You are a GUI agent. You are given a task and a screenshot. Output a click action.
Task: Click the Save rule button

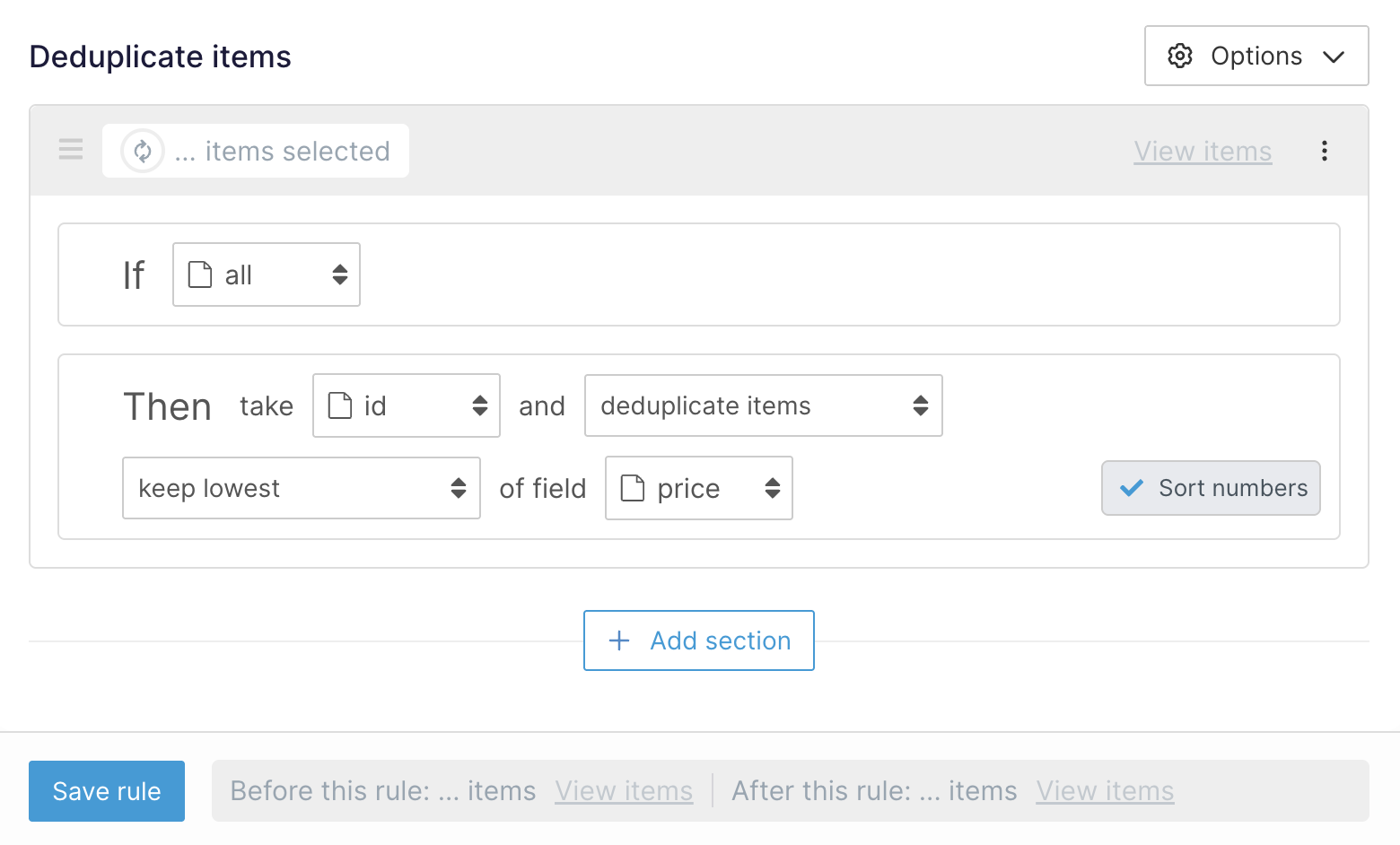click(107, 791)
